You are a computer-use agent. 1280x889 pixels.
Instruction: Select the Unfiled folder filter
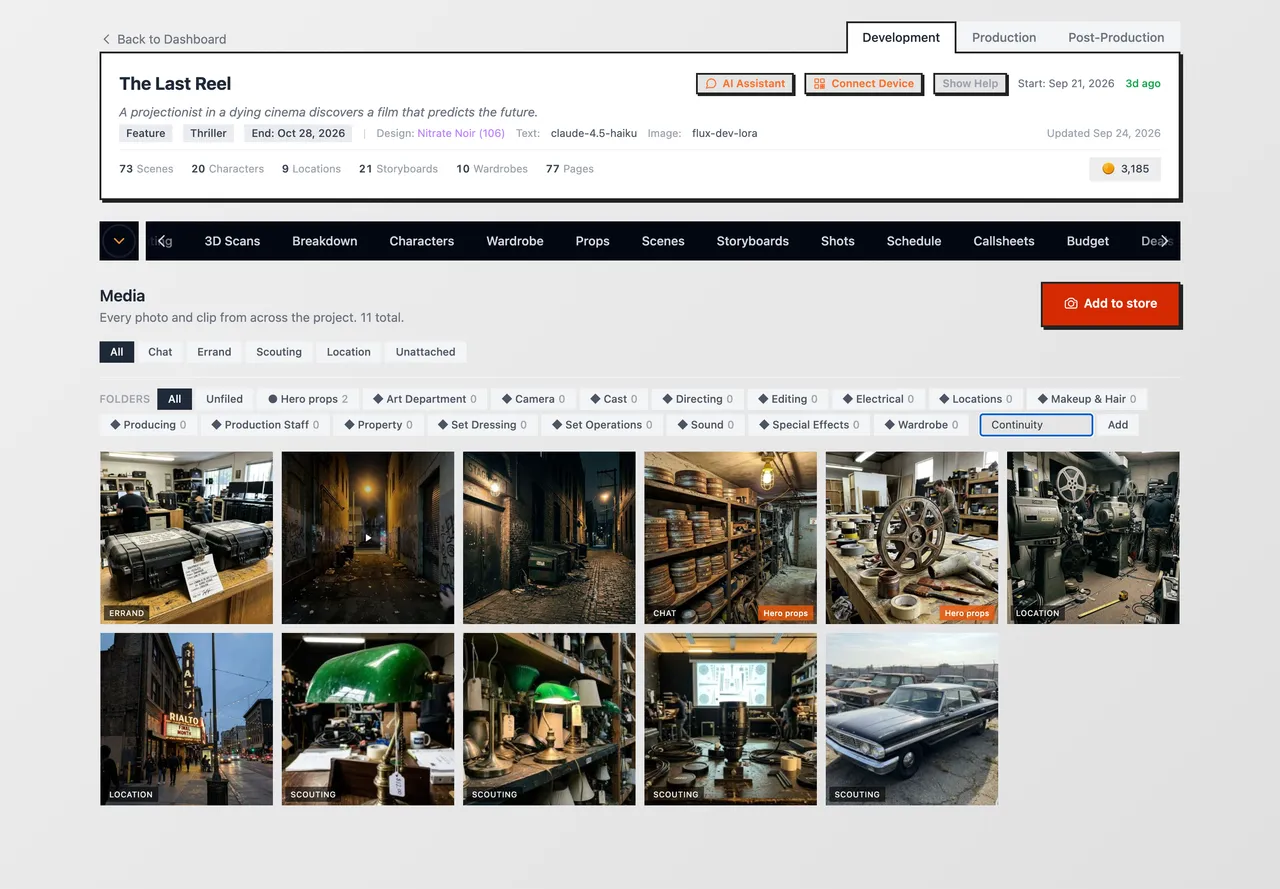click(x=224, y=399)
